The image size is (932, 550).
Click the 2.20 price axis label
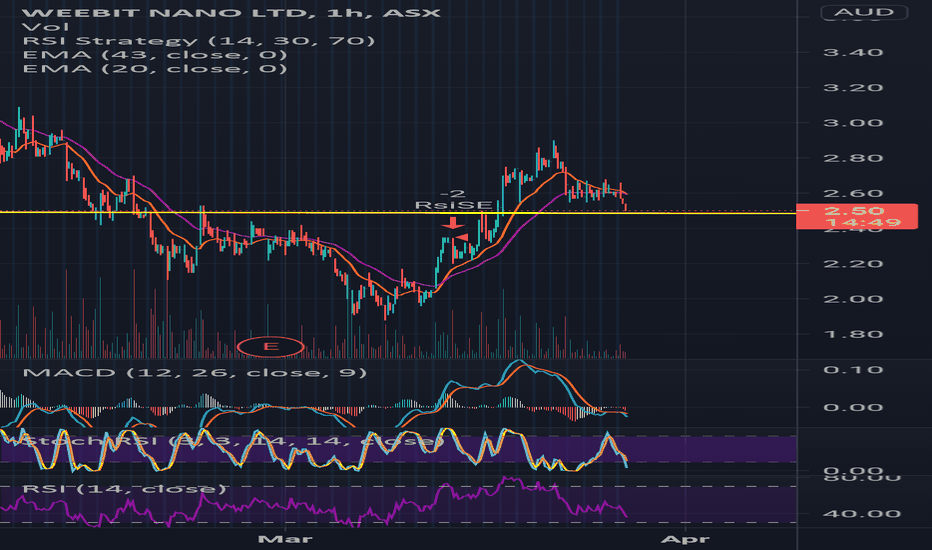(x=853, y=263)
